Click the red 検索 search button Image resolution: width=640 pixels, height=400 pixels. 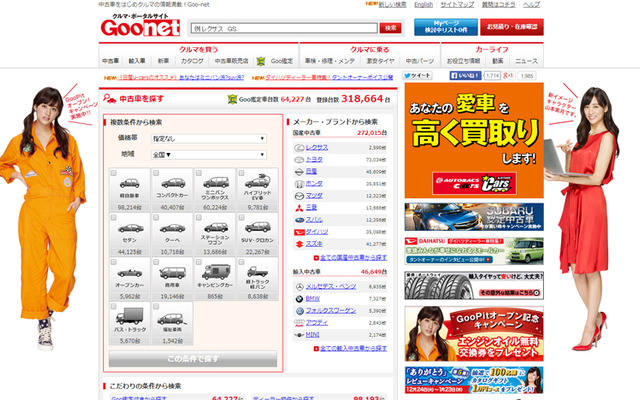(x=390, y=28)
